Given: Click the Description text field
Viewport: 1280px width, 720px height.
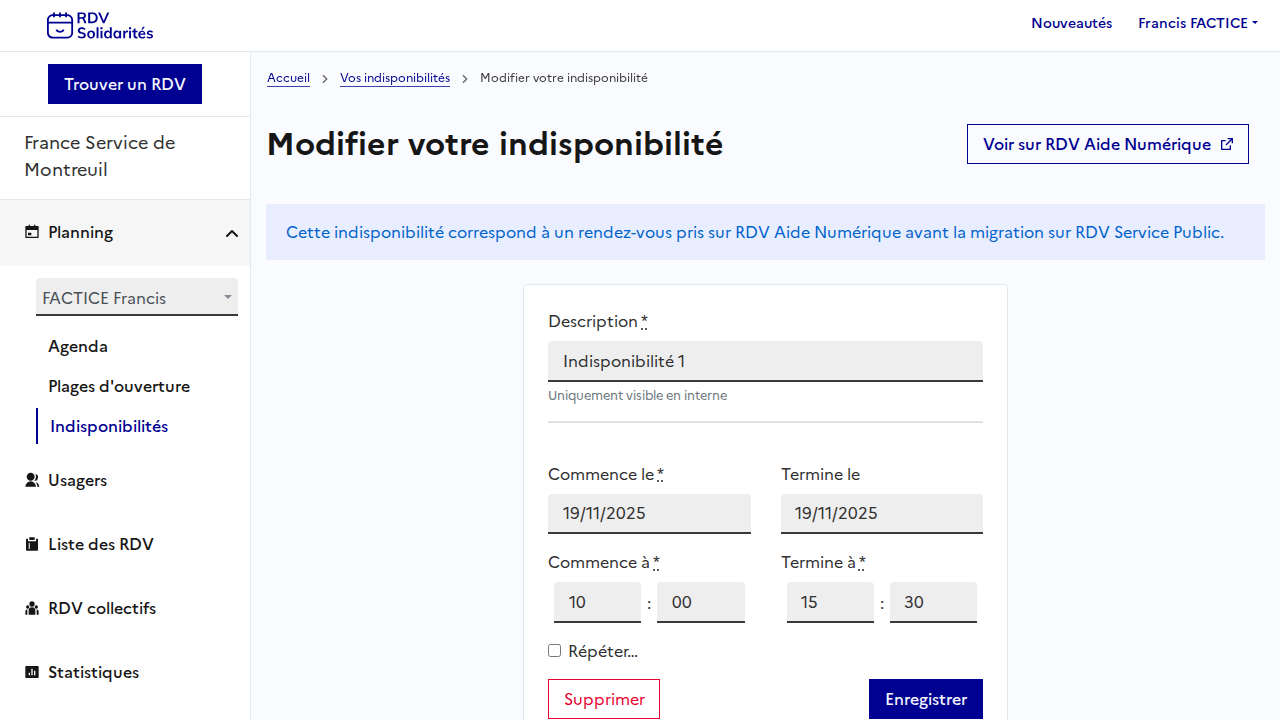Looking at the screenshot, I should 765,361.
